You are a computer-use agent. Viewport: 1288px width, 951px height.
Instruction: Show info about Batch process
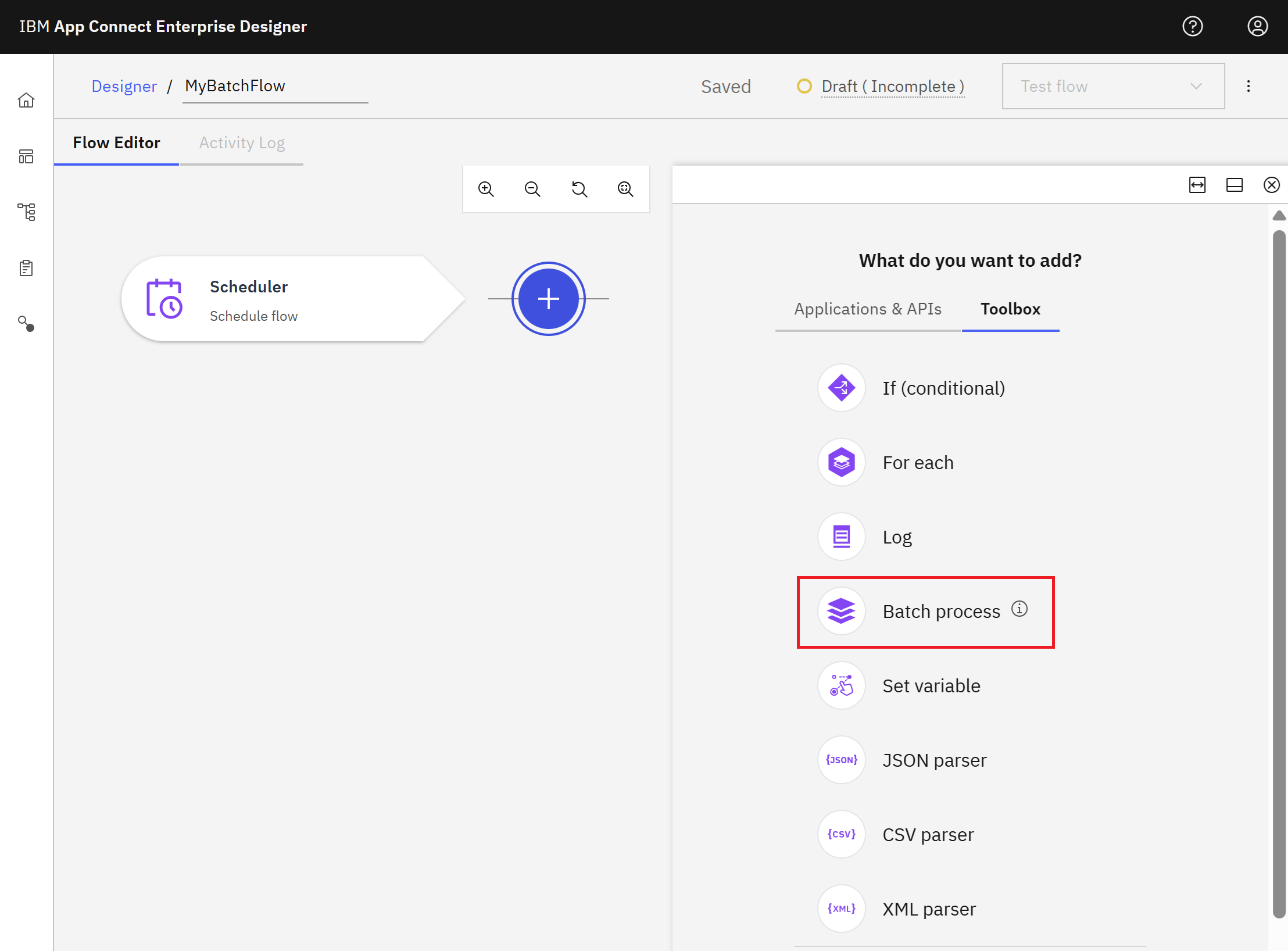pyautogui.click(x=1019, y=609)
